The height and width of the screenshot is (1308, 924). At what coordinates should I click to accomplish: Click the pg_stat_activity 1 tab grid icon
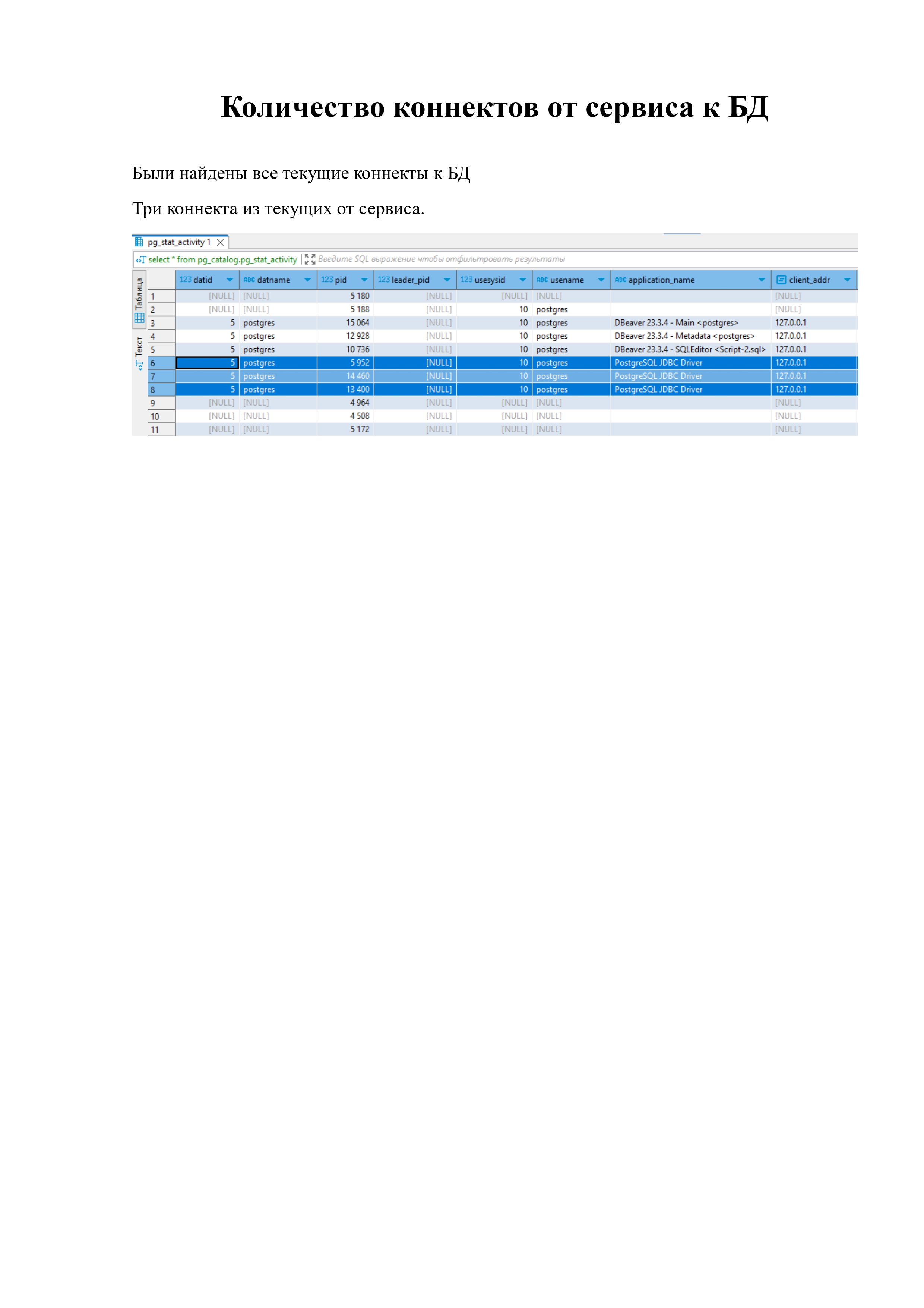pos(139,242)
